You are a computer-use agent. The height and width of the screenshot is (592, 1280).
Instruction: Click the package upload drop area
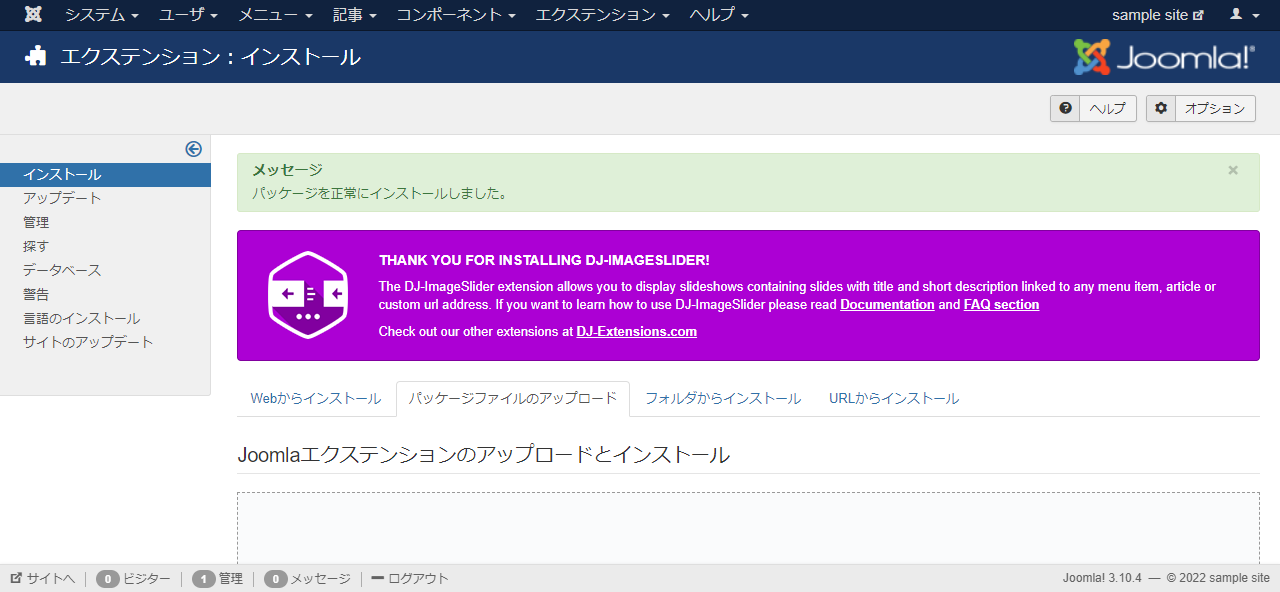coord(747,528)
